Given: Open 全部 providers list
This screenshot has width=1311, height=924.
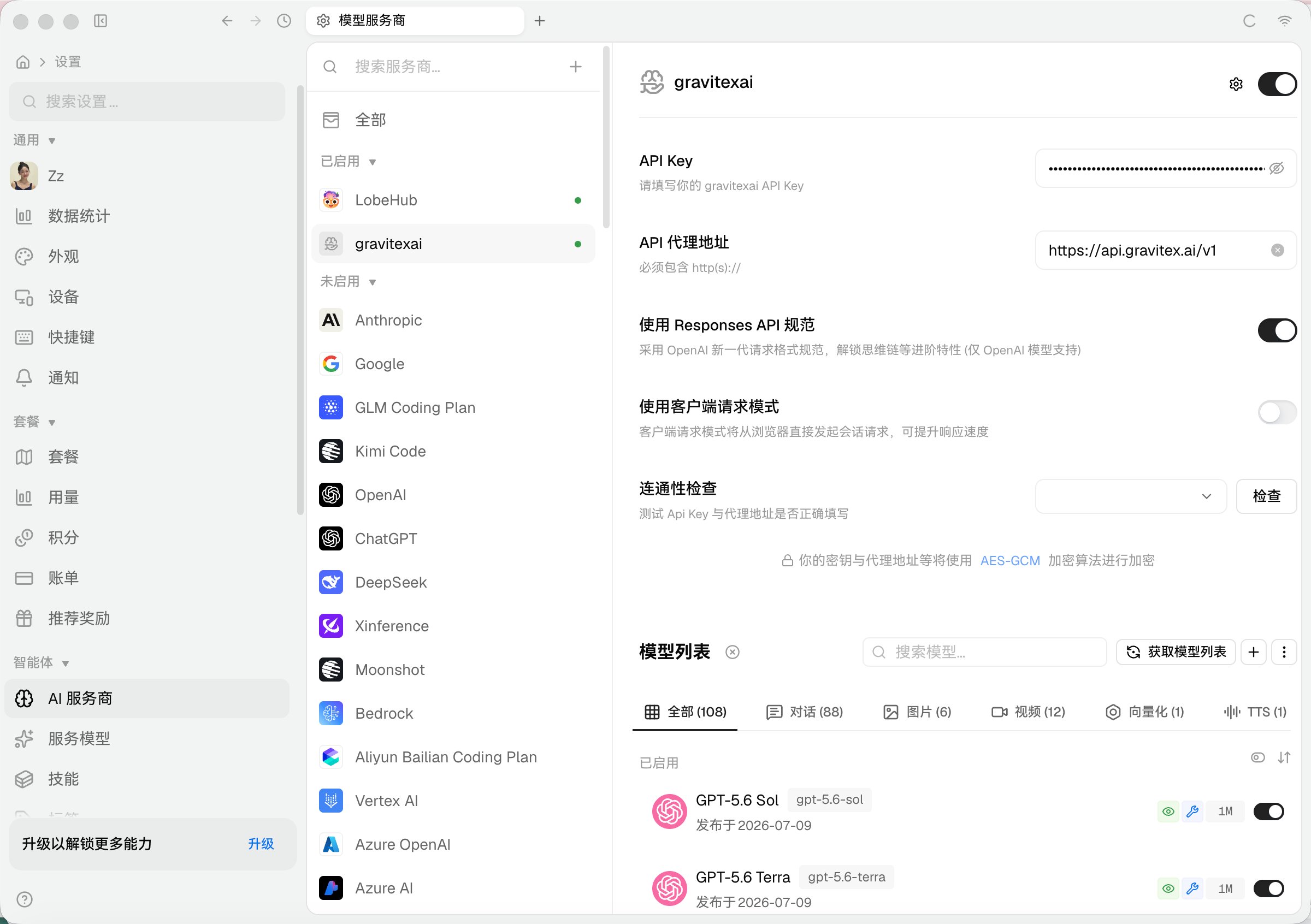Looking at the screenshot, I should 453,120.
